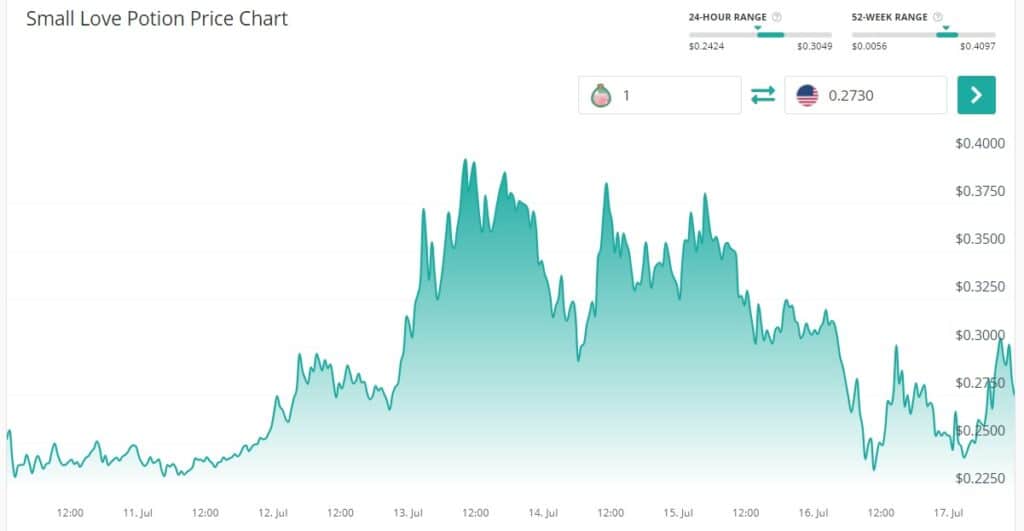Click the US flag currency icon
Image resolution: width=1024 pixels, height=531 pixels.
pos(807,95)
